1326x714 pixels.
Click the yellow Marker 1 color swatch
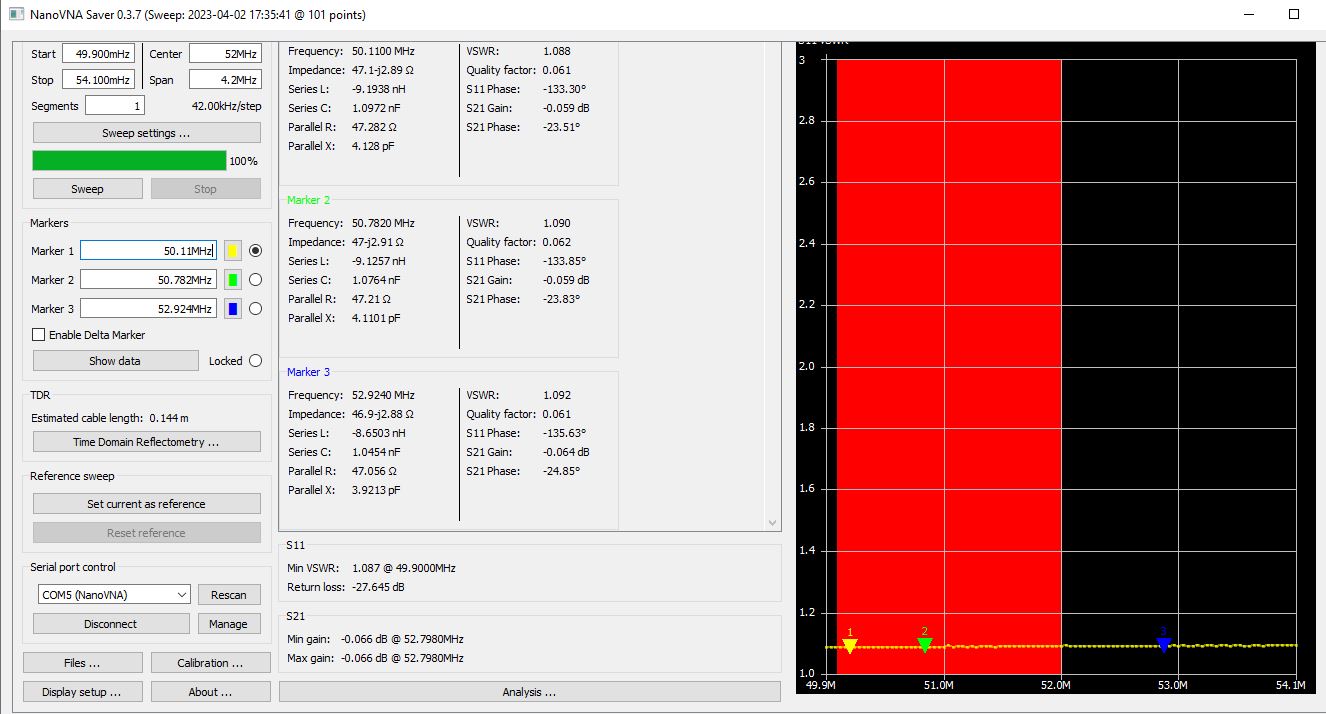pyautogui.click(x=232, y=251)
